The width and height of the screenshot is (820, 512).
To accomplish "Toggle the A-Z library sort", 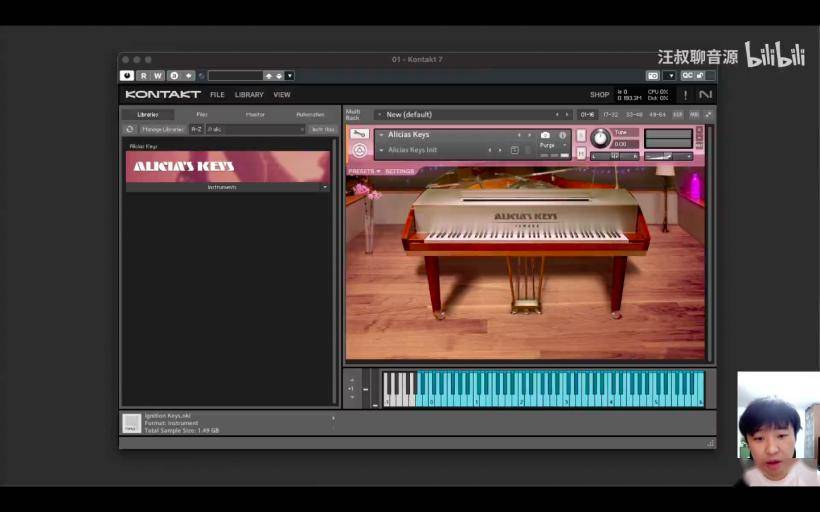I will pos(196,129).
